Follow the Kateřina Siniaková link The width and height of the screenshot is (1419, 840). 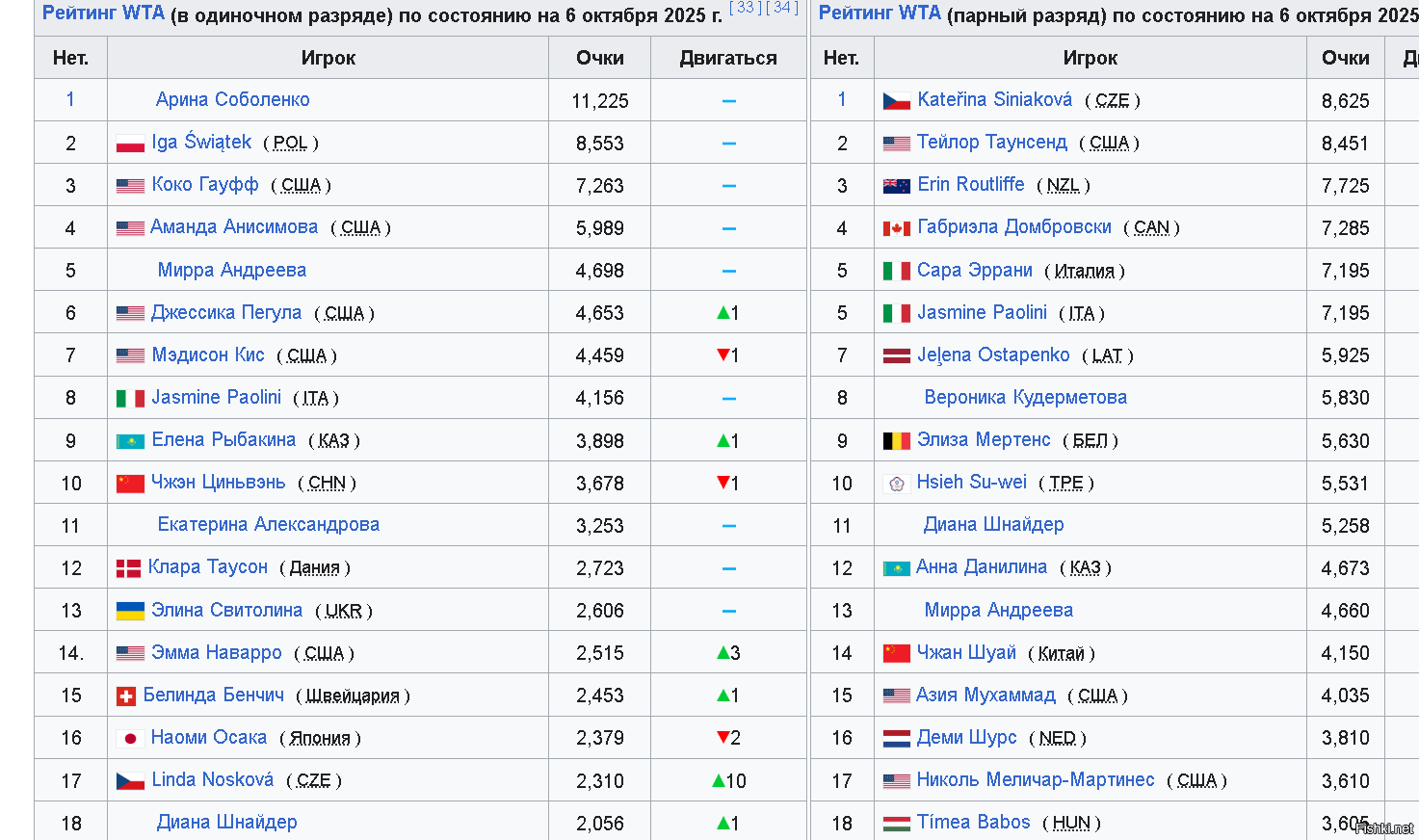994,99
